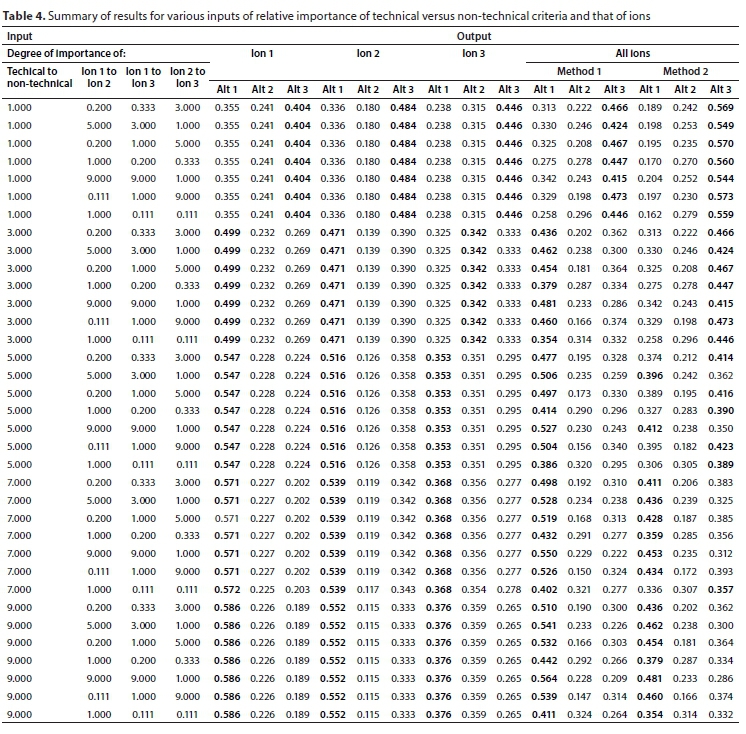746x734 pixels.
Task: Click the 'All ions' group header
Action: (x=634, y=52)
